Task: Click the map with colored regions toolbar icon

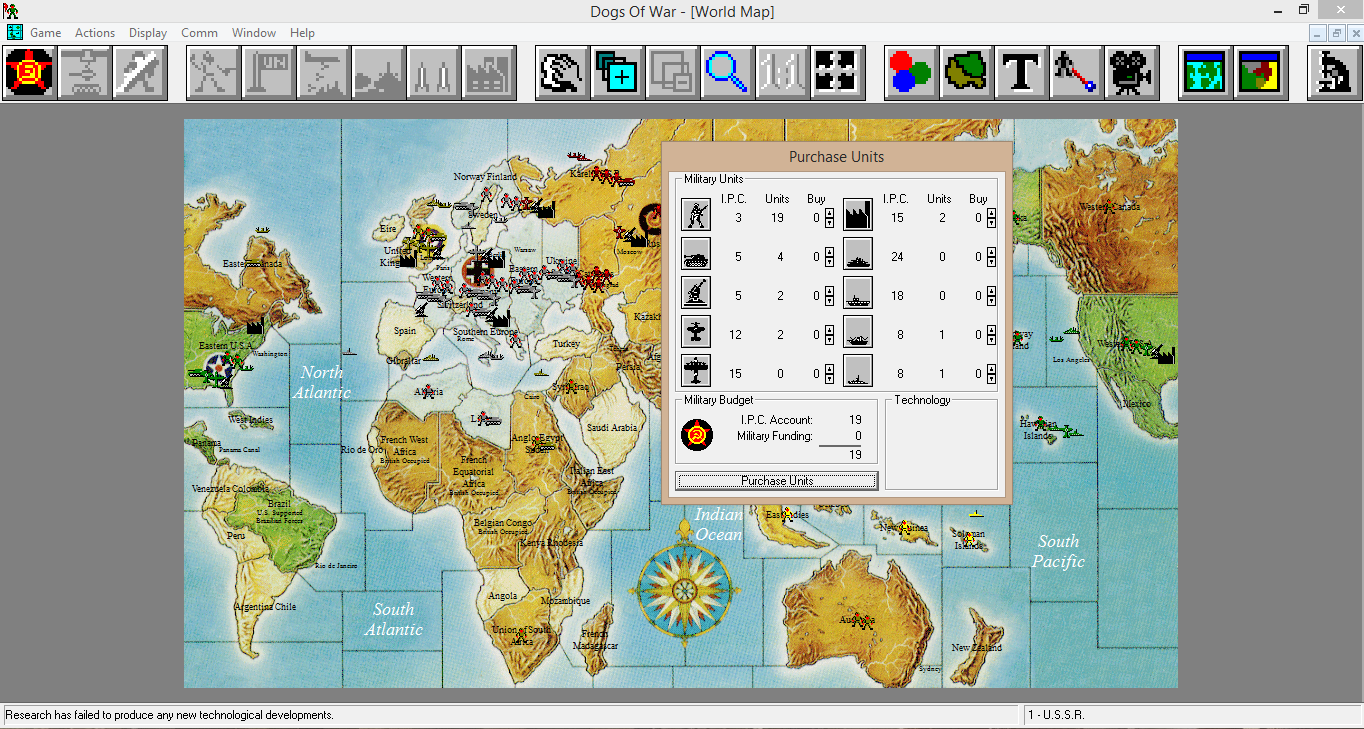Action: click(x=1260, y=72)
